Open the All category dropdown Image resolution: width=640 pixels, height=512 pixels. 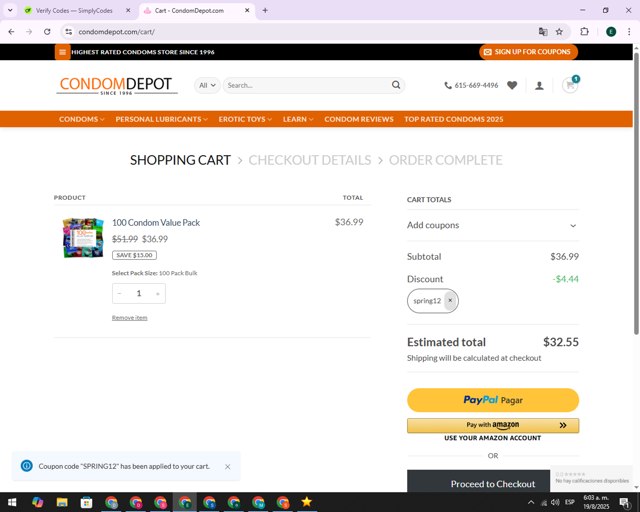point(207,85)
